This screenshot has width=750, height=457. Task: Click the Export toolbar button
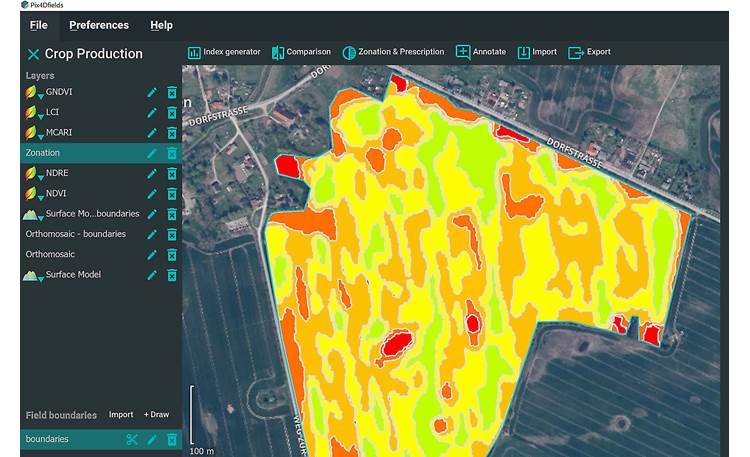(589, 52)
